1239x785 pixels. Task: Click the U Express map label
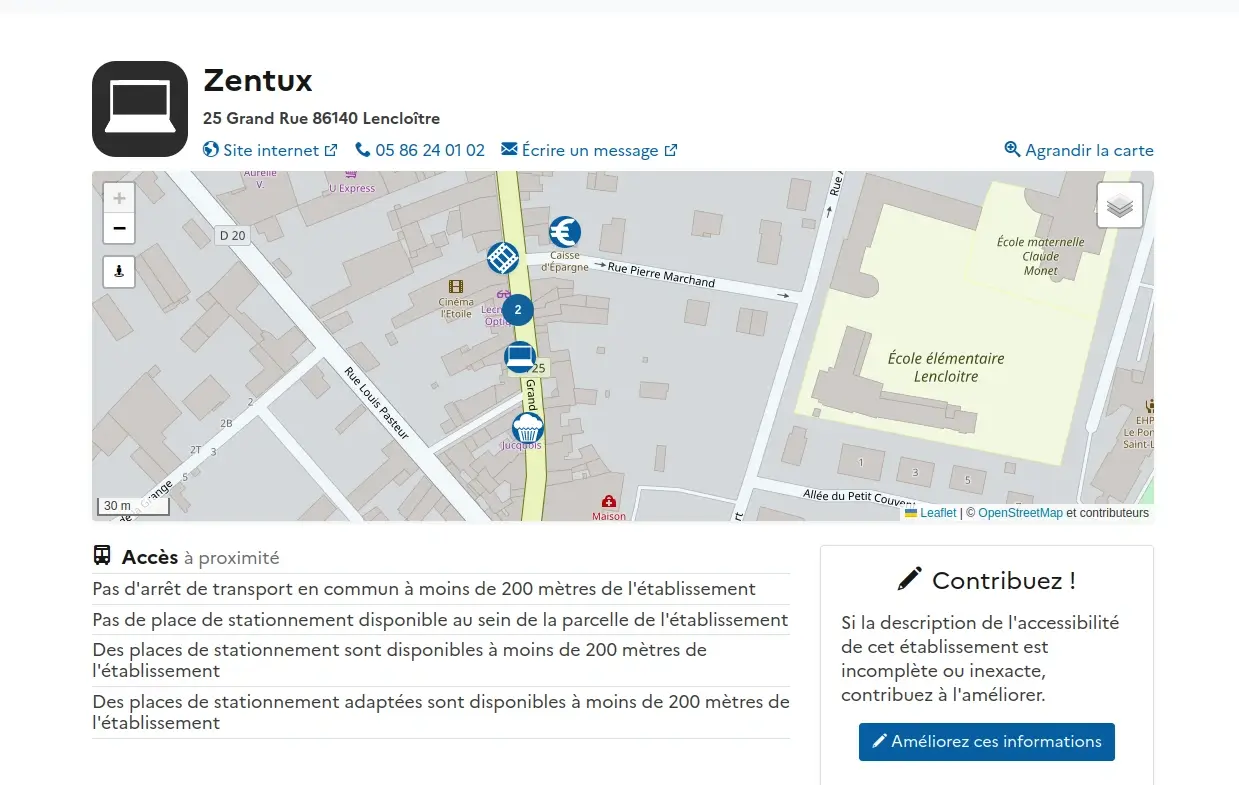[x=352, y=188]
